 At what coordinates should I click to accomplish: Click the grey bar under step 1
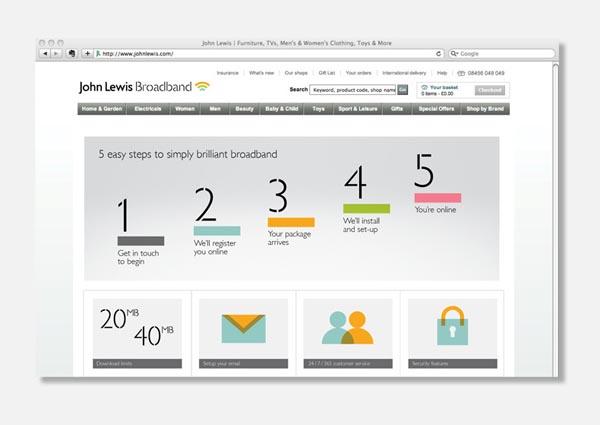coord(141,241)
